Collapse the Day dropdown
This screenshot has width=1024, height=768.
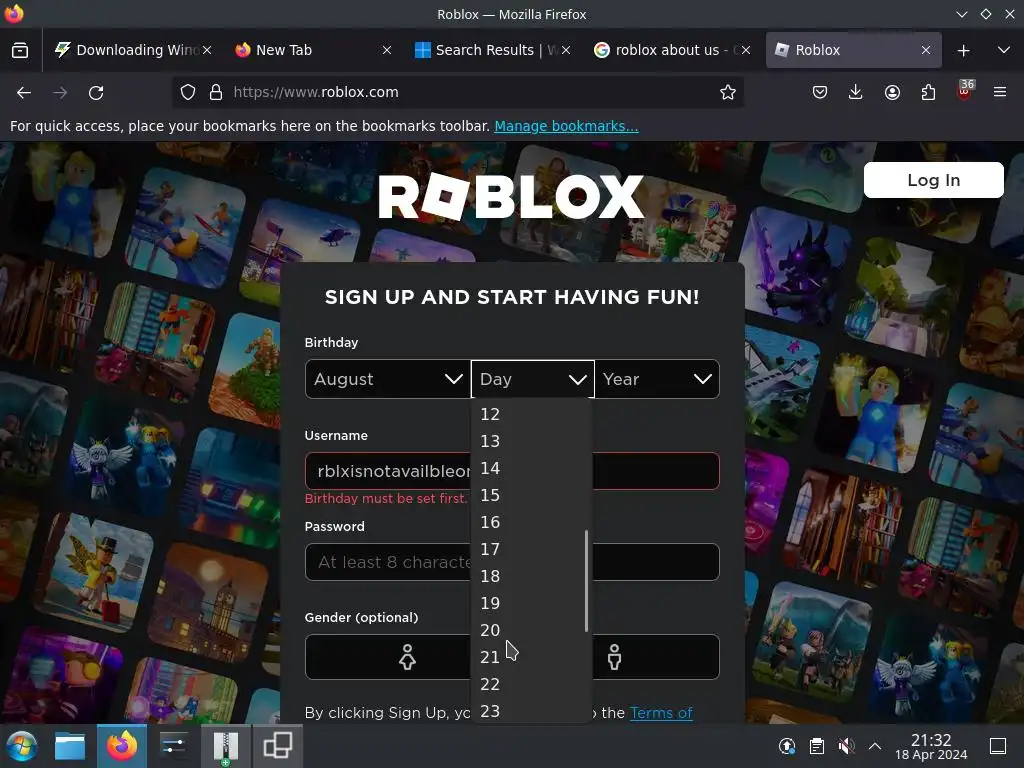(533, 379)
